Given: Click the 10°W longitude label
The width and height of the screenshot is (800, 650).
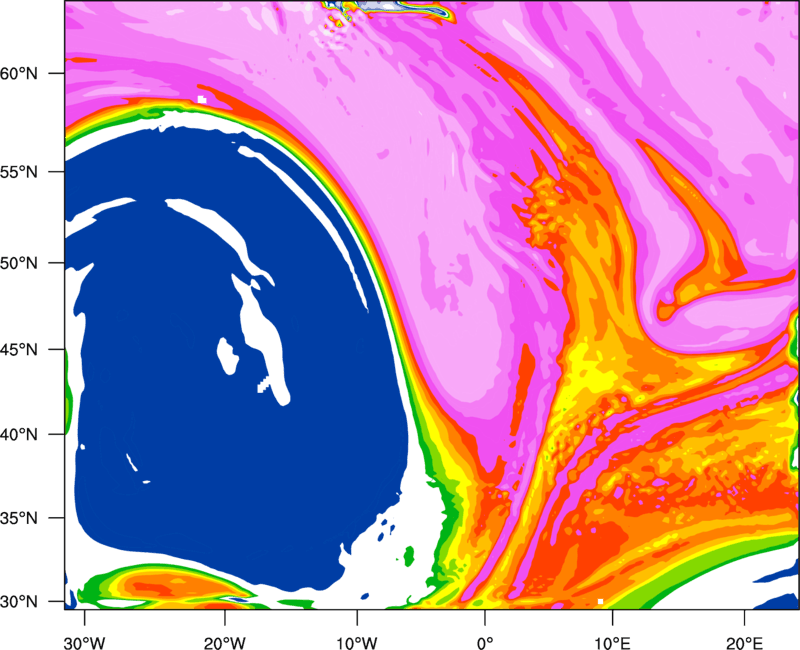Looking at the screenshot, I should click(x=357, y=643).
